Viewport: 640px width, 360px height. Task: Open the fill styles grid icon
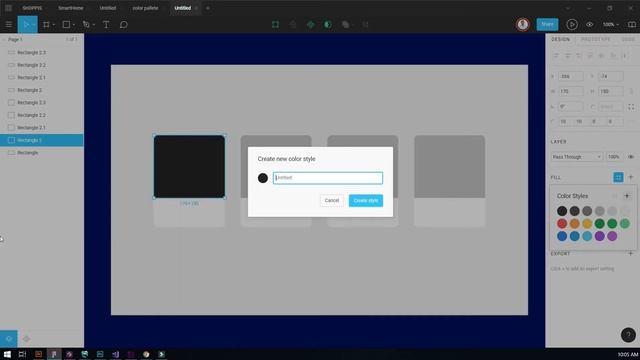click(x=618, y=177)
